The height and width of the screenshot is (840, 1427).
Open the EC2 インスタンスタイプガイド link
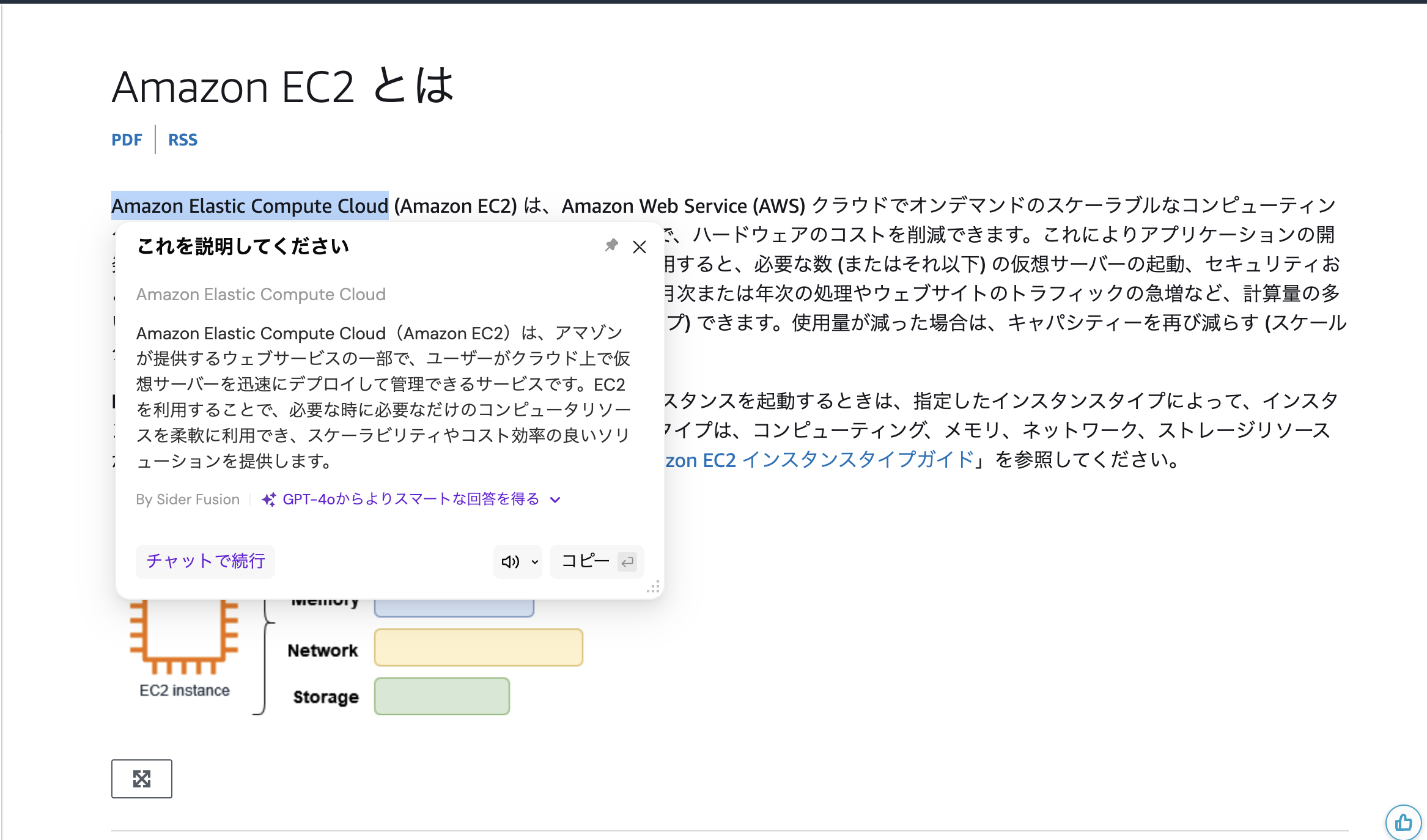coord(820,460)
